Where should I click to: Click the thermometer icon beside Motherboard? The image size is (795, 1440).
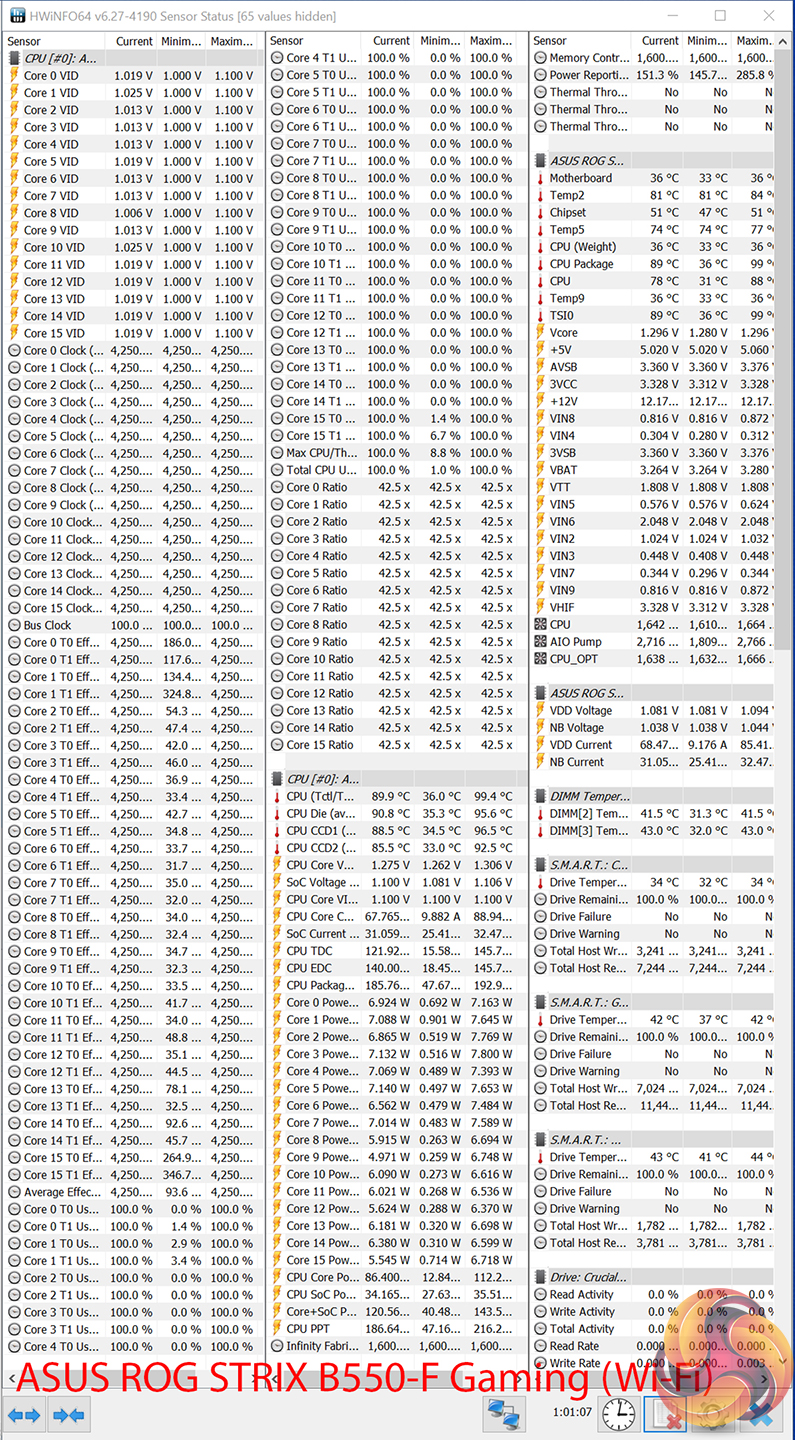(x=540, y=178)
